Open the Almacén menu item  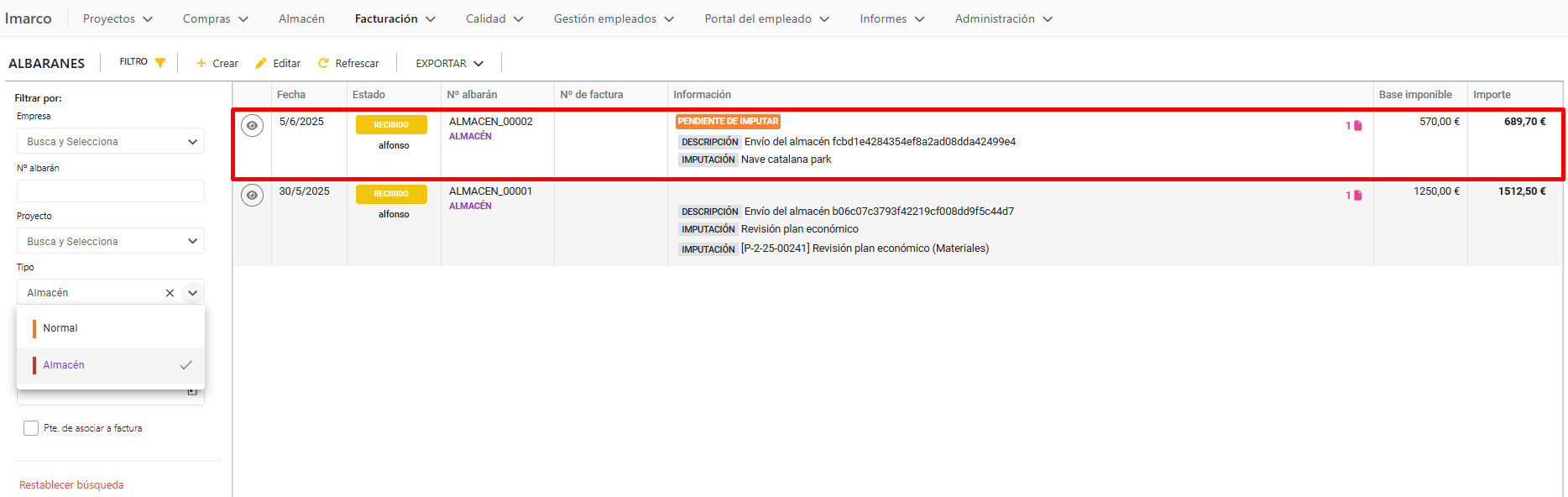(x=301, y=18)
